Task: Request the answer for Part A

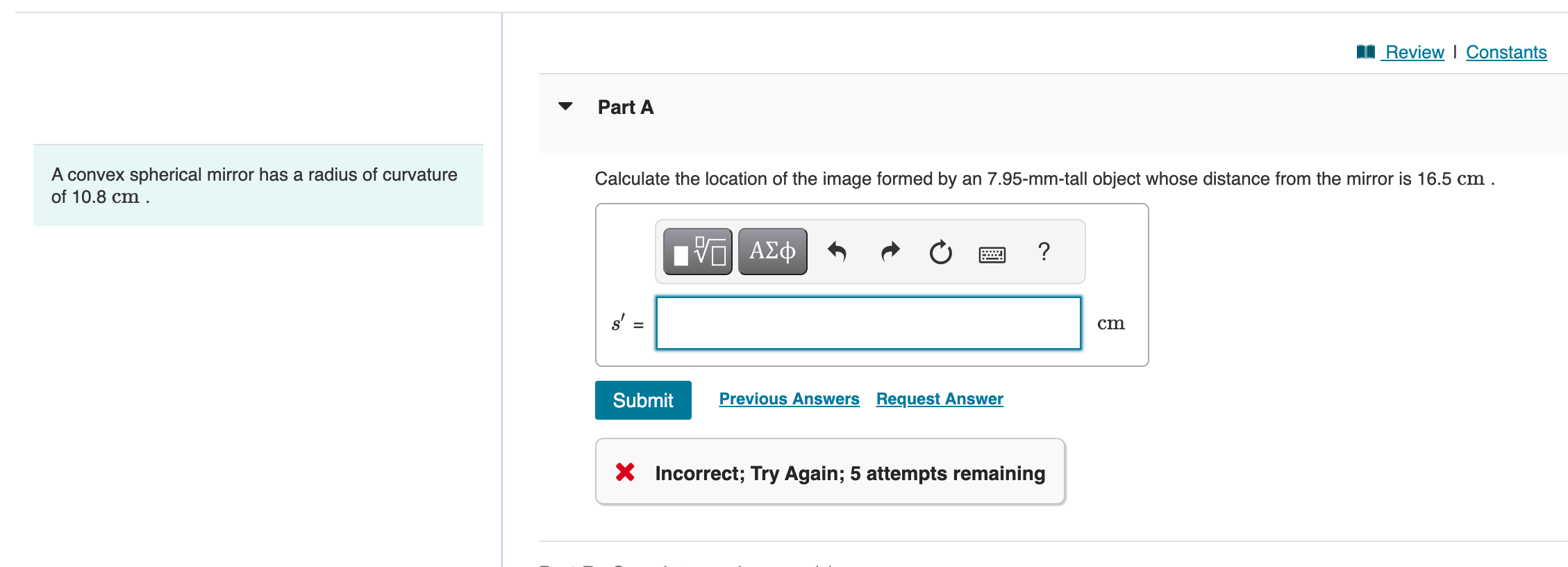Action: point(939,398)
